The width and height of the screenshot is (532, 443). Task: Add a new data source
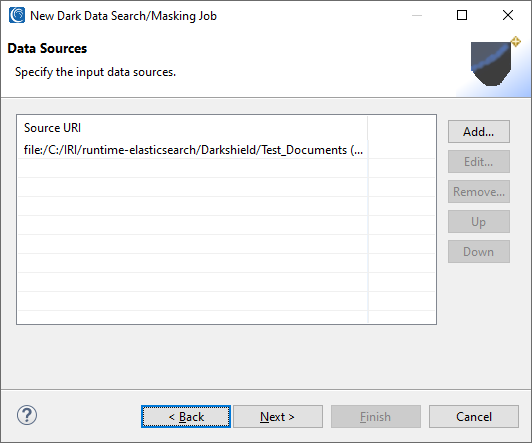[x=479, y=132]
